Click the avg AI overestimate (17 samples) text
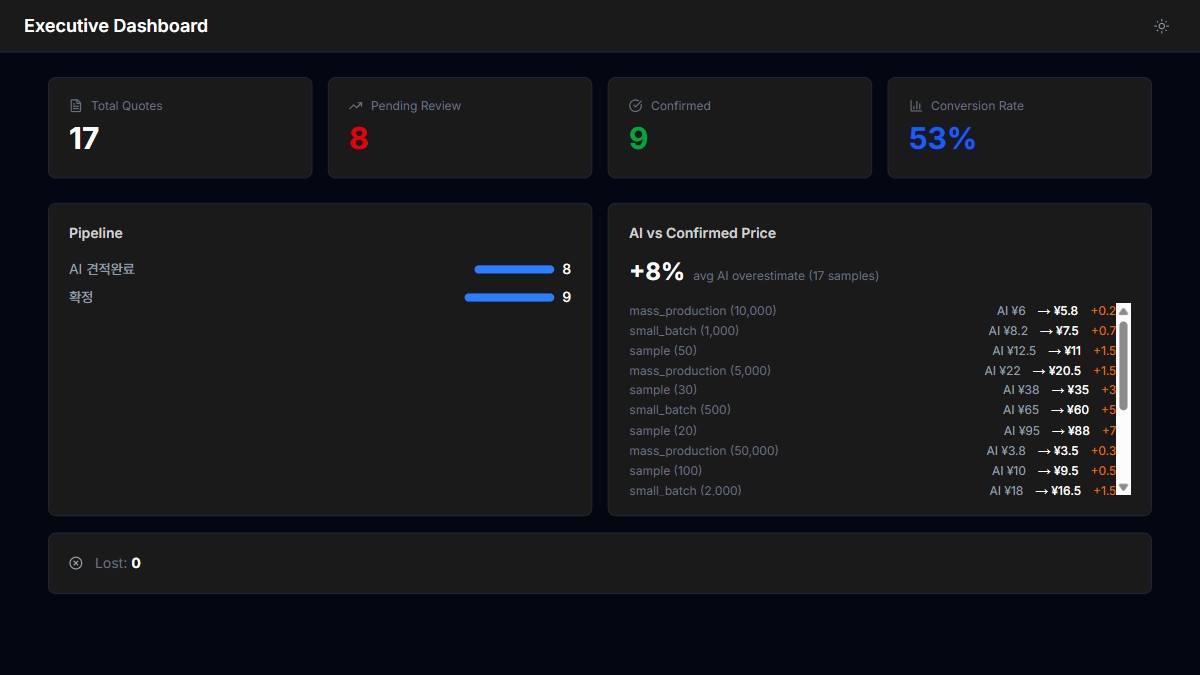The image size is (1200, 675). pos(786,276)
